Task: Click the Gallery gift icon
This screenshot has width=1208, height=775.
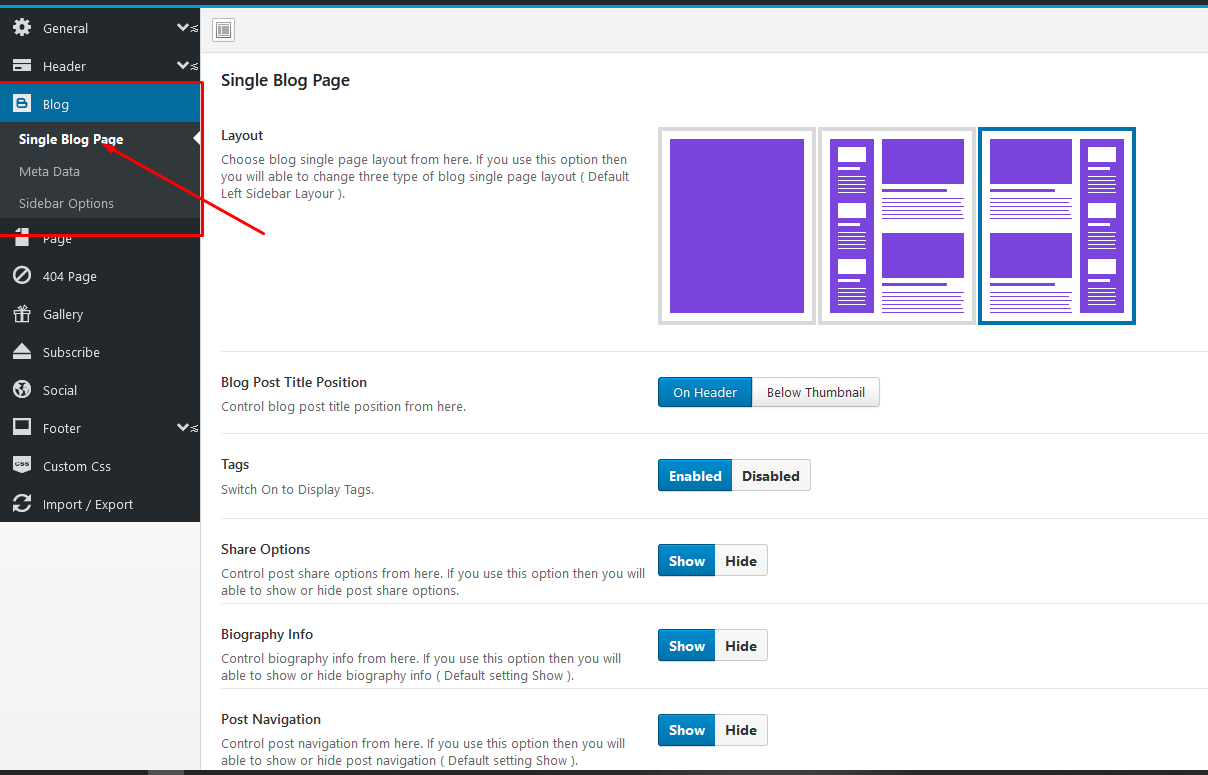Action: point(21,314)
